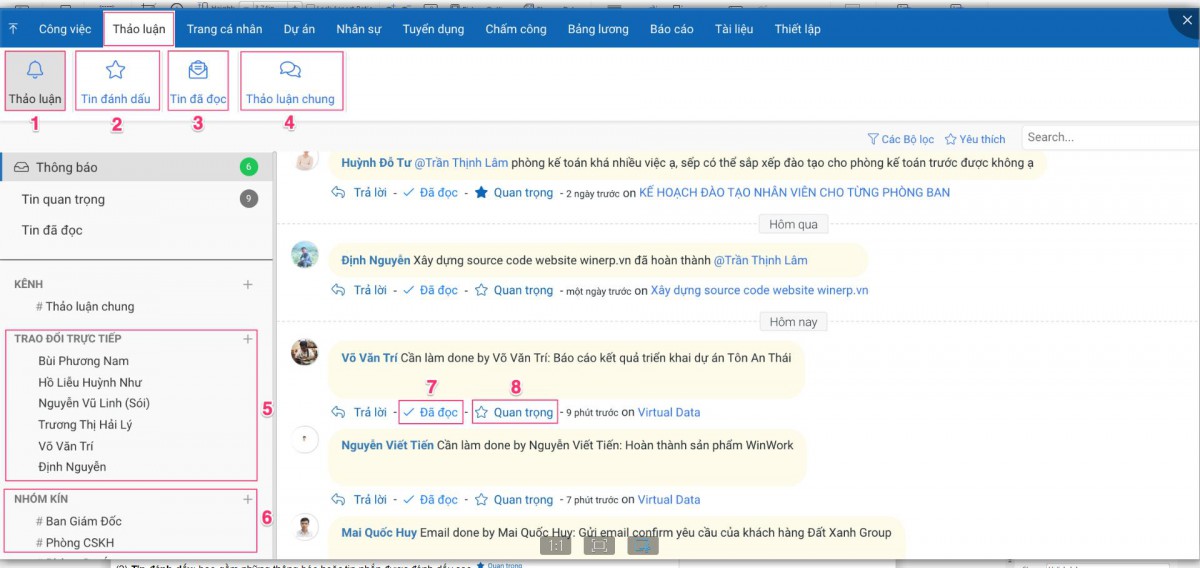Open Thảo luận chung chat icon

(290, 69)
